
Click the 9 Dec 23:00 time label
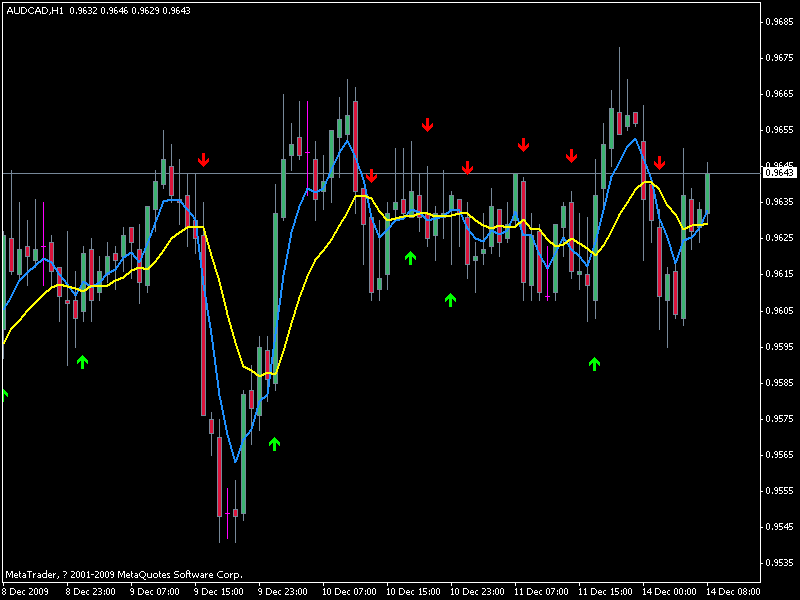(283, 592)
